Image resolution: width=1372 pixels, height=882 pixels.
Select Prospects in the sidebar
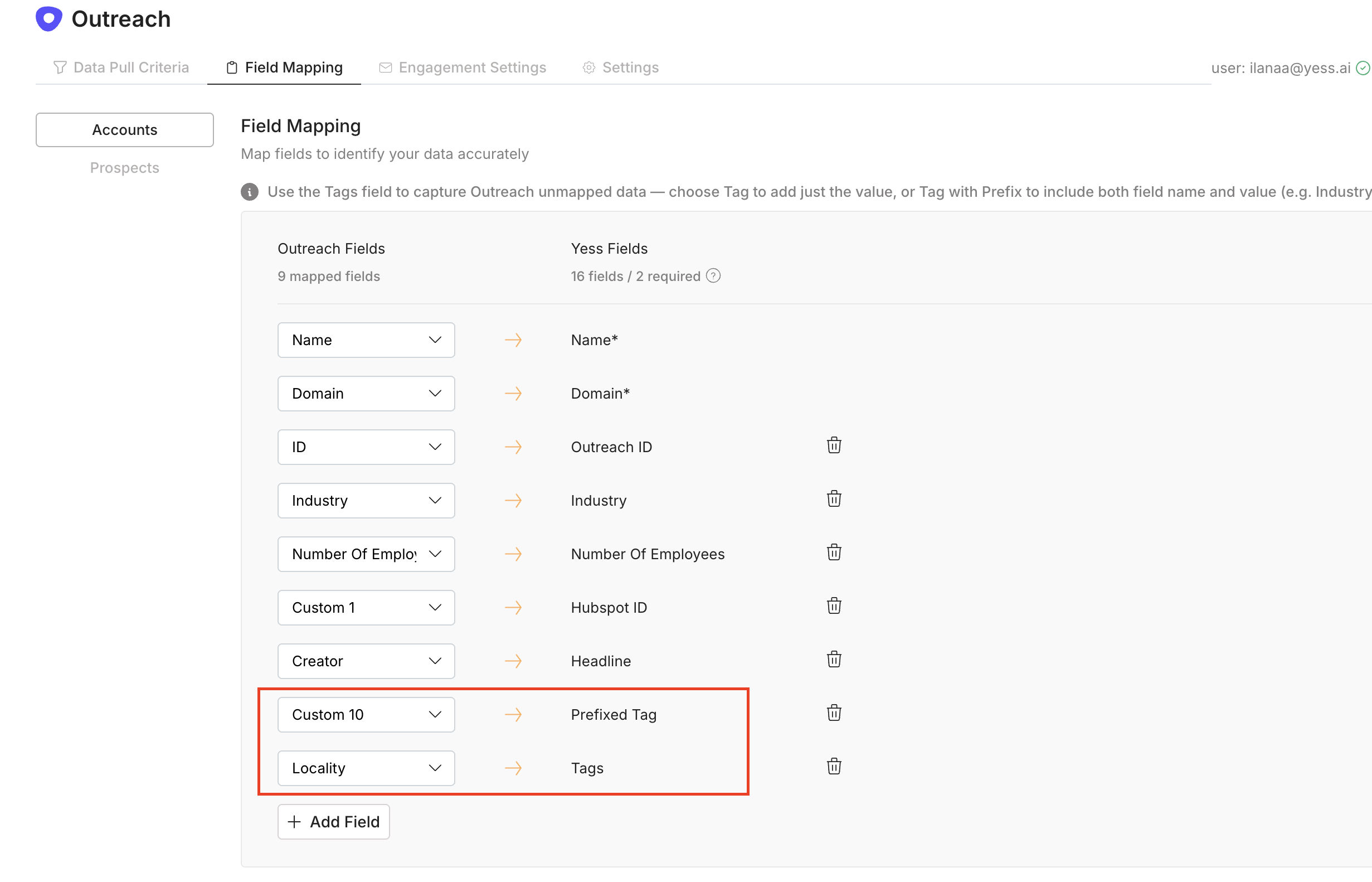[x=124, y=168]
